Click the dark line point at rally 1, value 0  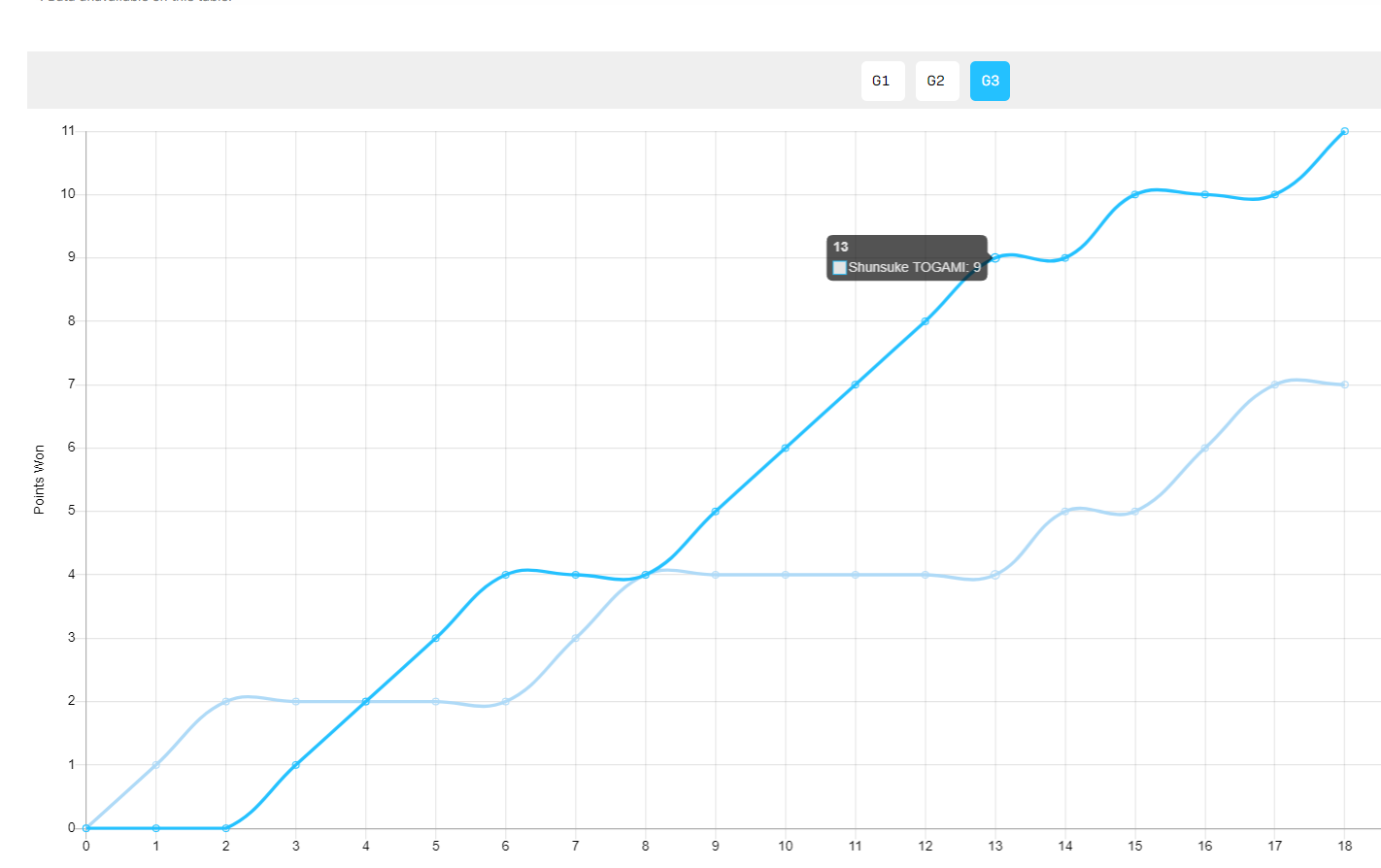(x=156, y=828)
